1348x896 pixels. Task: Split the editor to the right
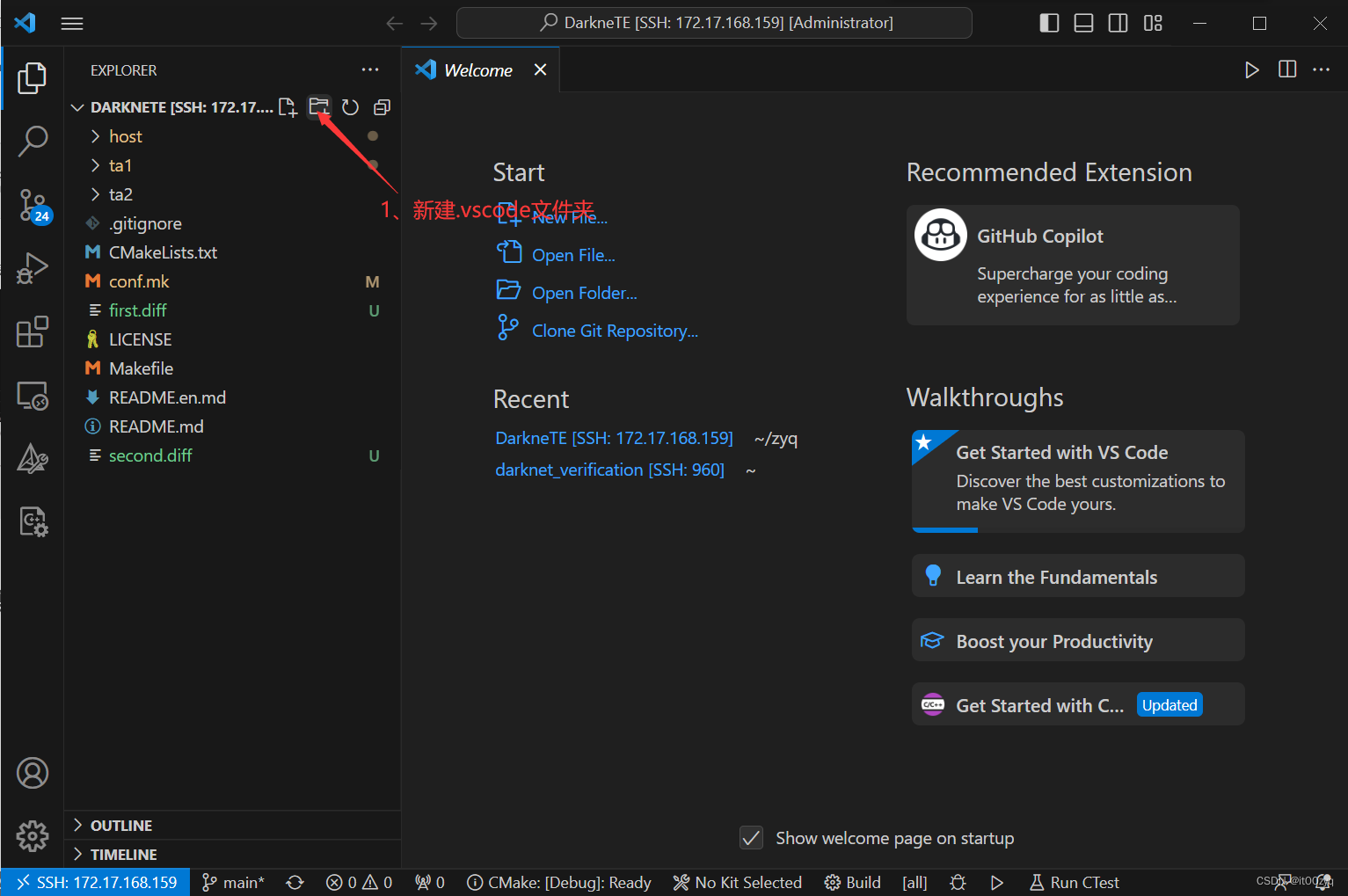click(x=1287, y=69)
